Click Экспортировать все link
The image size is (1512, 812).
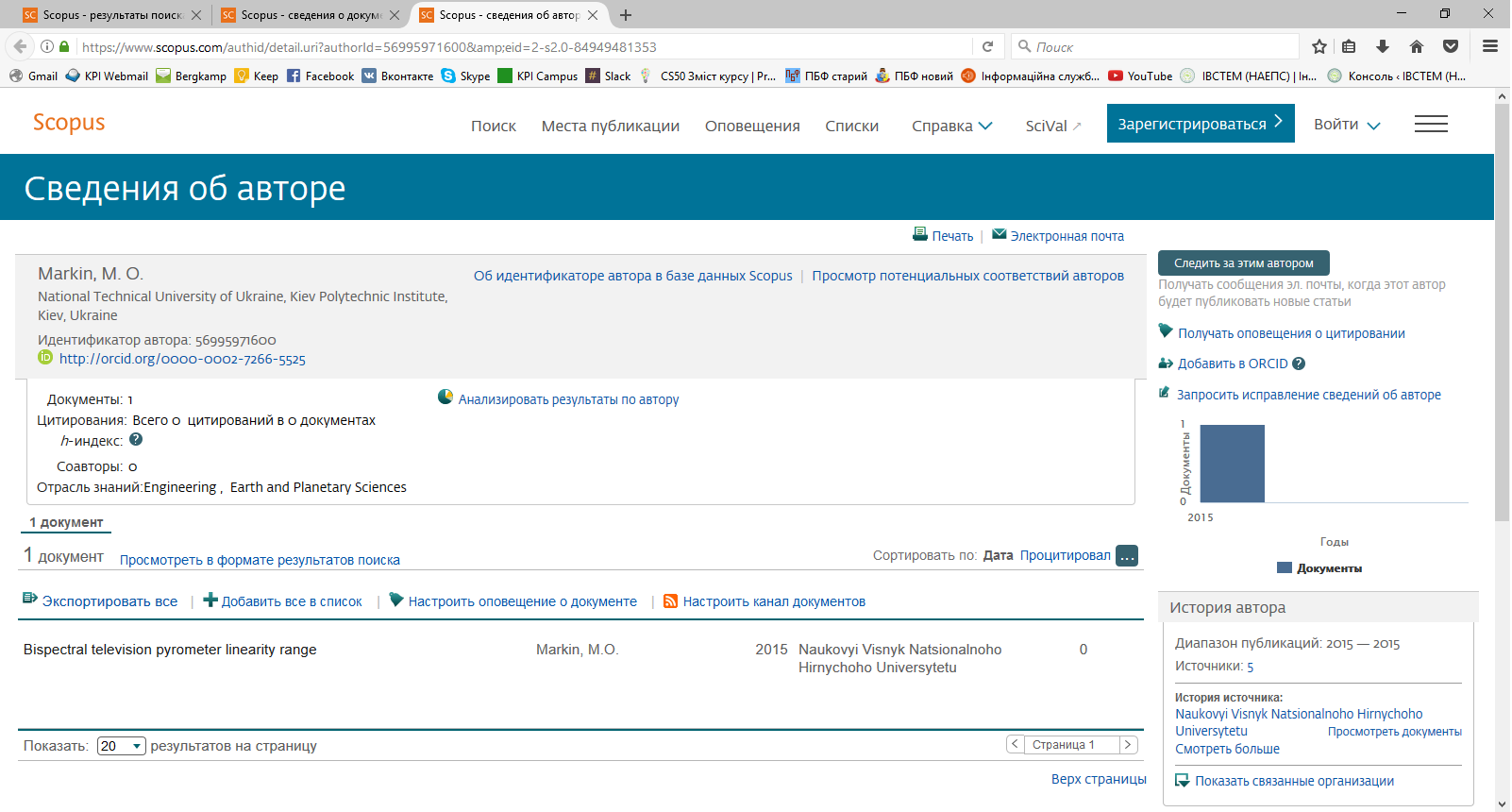(100, 601)
